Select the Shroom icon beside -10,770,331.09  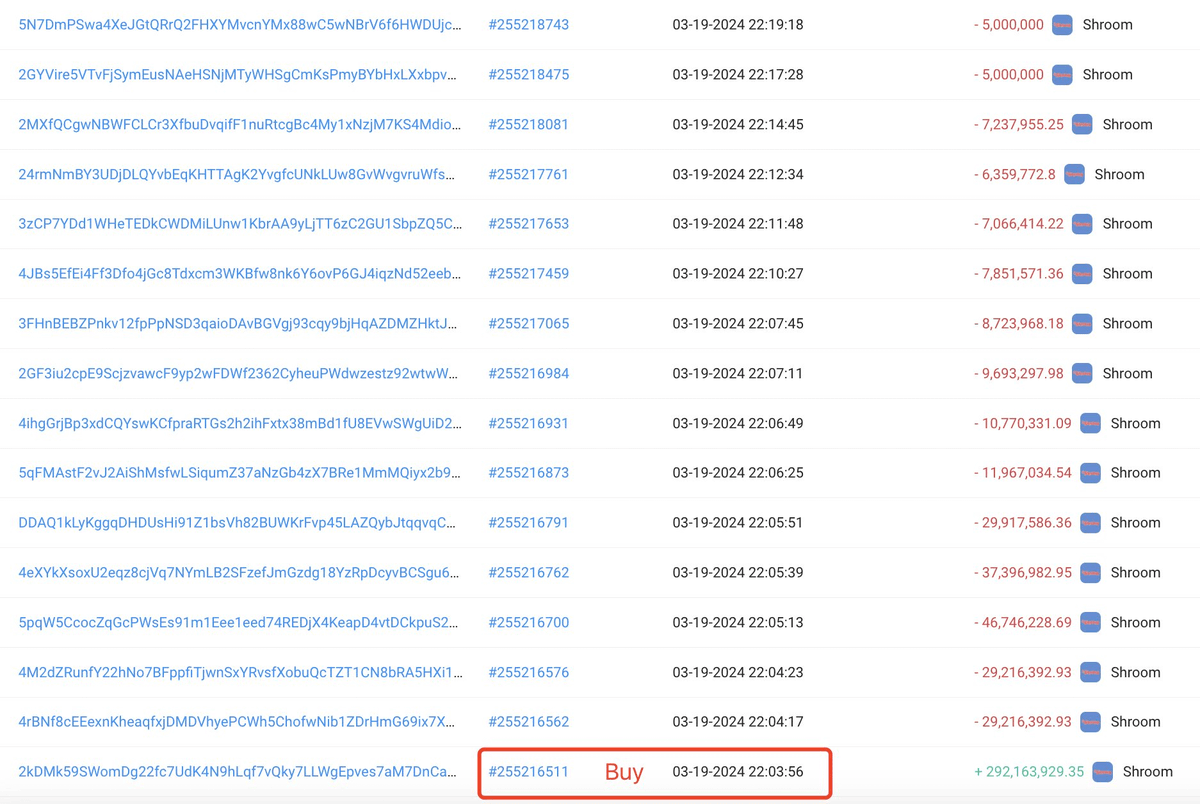pos(1090,423)
